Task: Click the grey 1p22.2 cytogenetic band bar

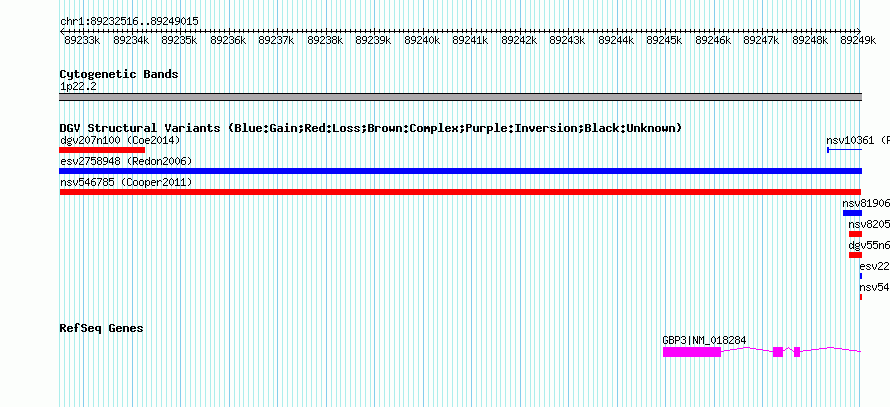Action: point(460,97)
